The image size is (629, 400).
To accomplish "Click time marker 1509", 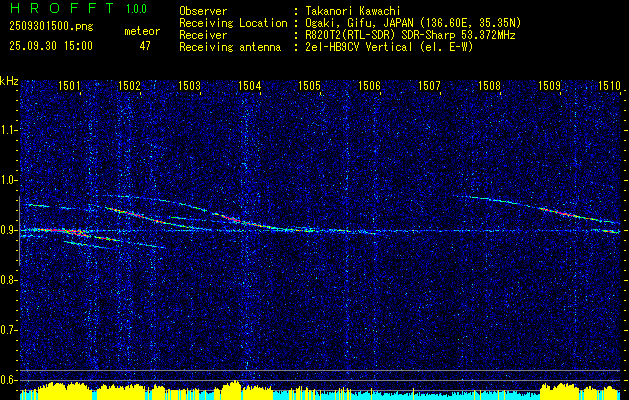I will point(550,85).
